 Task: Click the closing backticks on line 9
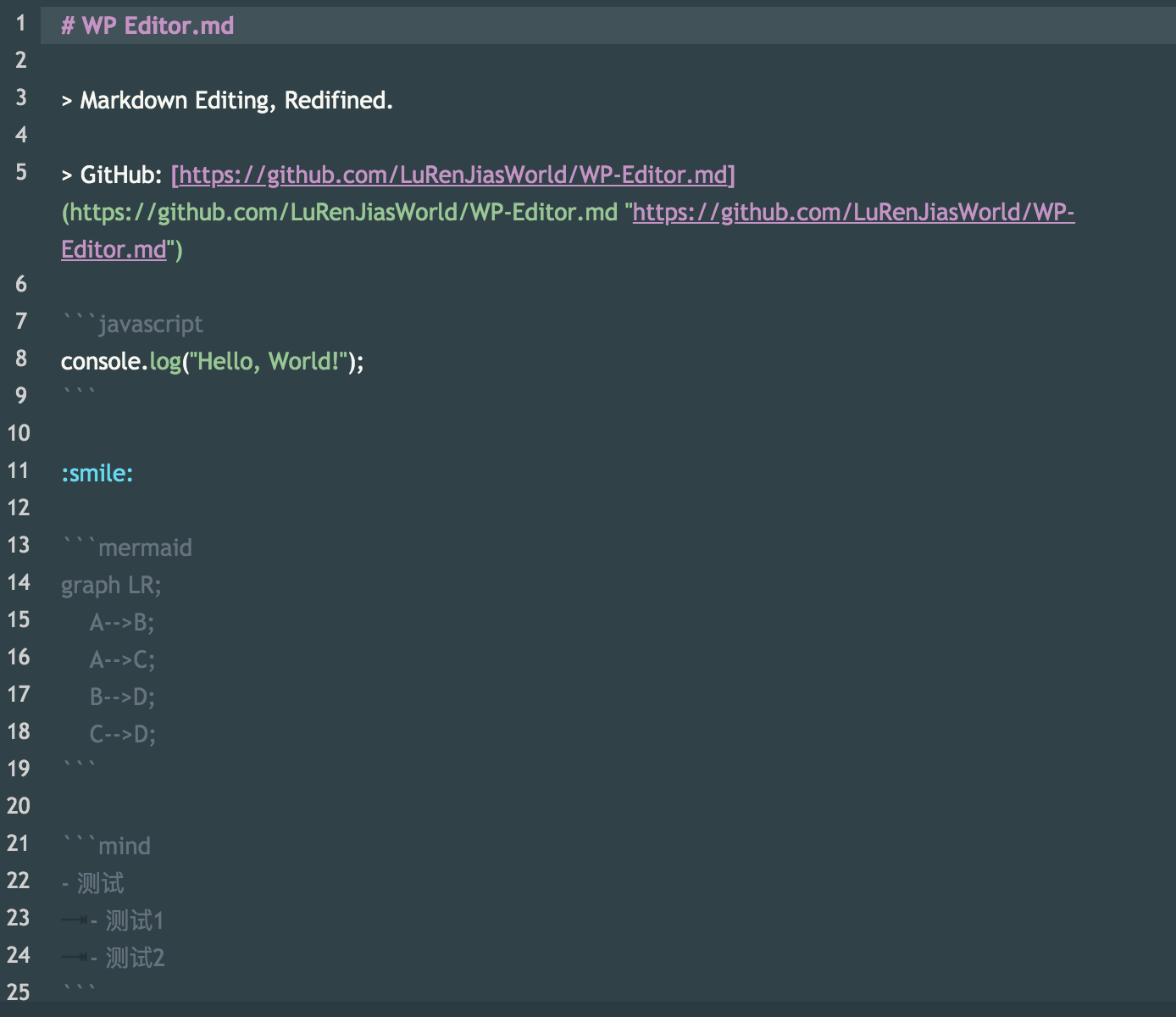[79, 393]
